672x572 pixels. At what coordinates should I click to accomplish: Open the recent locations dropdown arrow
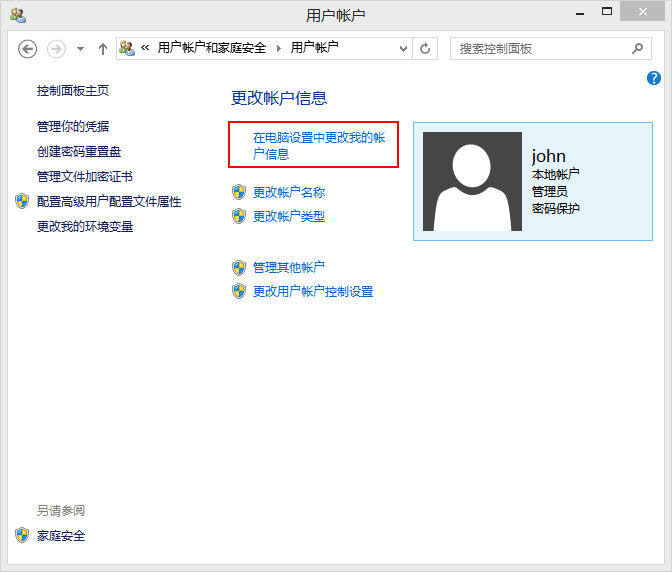(80, 49)
